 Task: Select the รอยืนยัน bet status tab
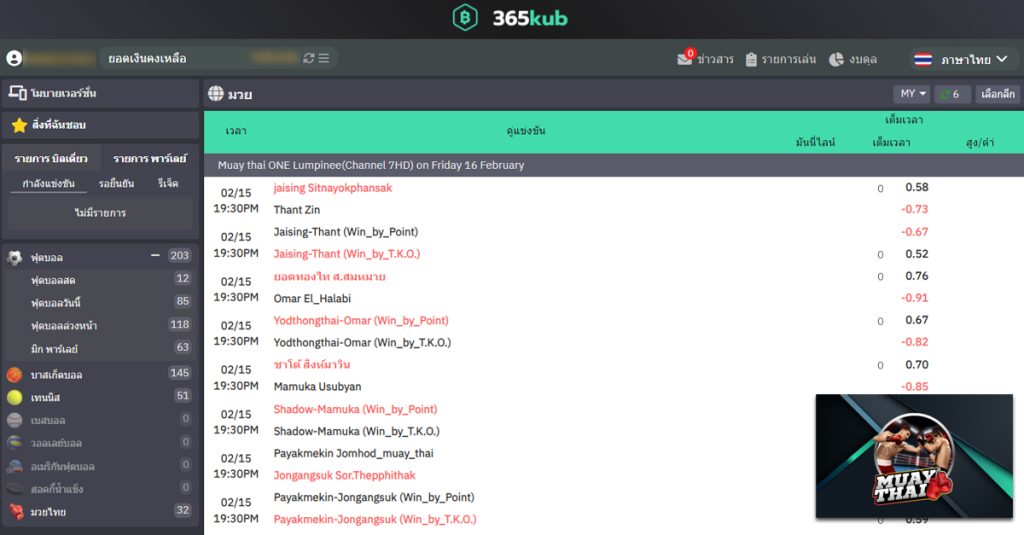(x=116, y=184)
